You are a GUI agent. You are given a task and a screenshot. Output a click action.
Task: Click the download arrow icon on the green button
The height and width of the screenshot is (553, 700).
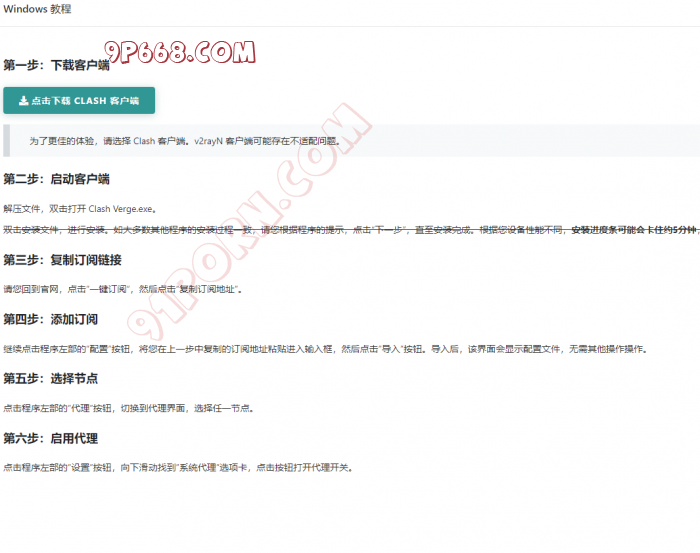click(x=24, y=101)
